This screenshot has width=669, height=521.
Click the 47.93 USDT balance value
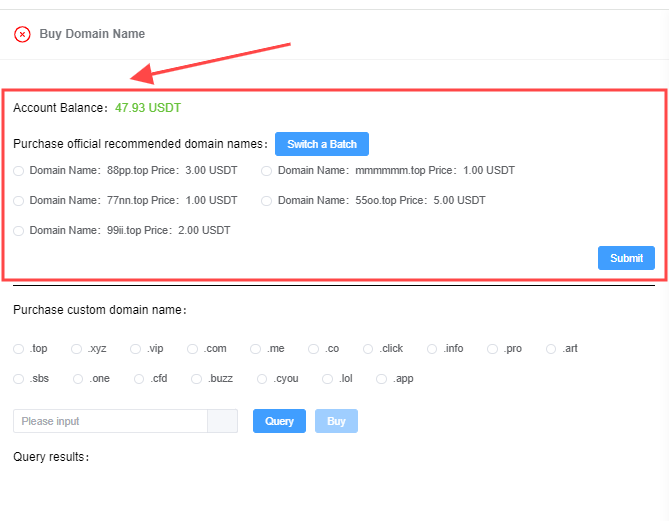(148, 108)
